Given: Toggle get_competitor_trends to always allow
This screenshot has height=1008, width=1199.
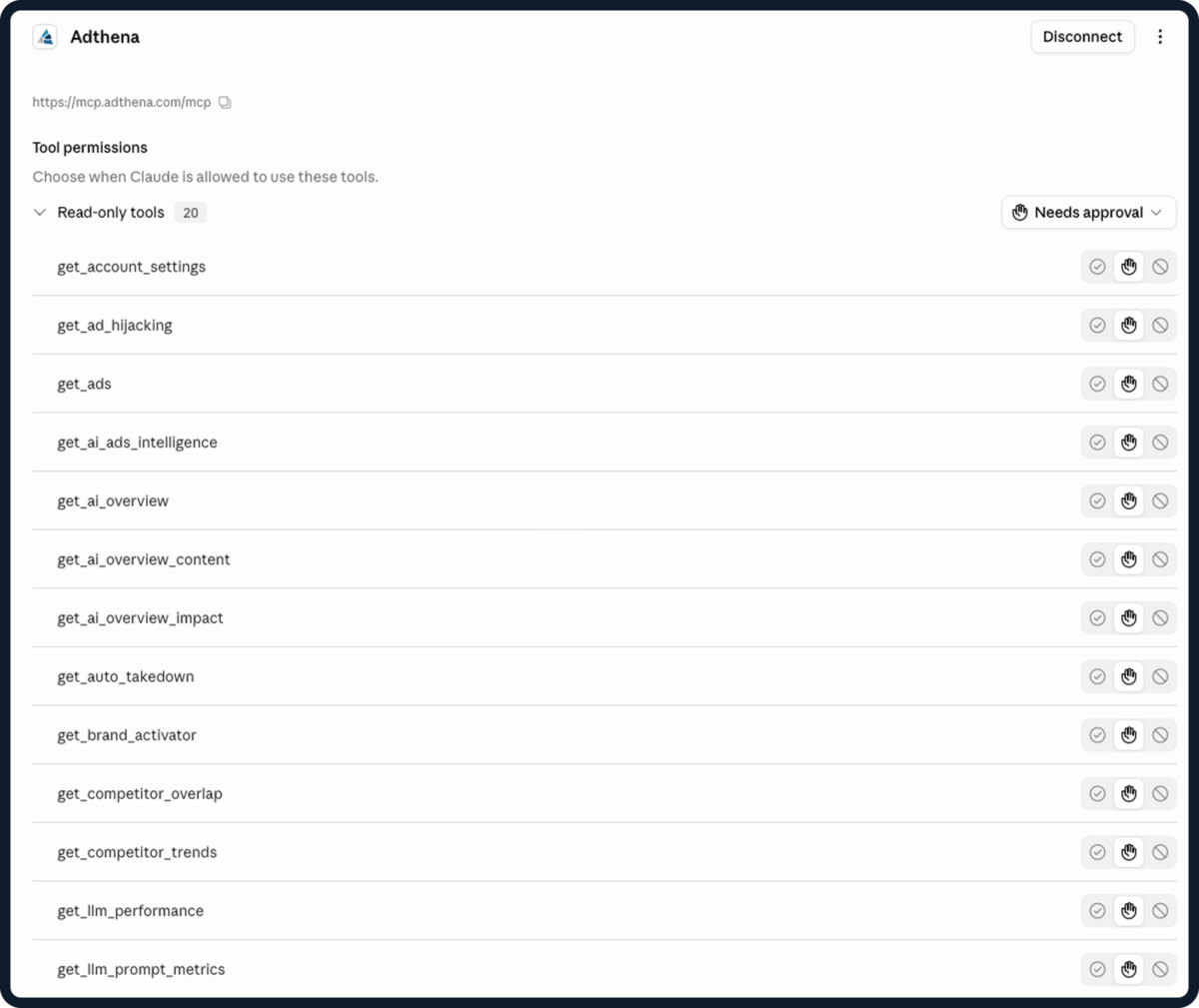Looking at the screenshot, I should pos(1097,852).
